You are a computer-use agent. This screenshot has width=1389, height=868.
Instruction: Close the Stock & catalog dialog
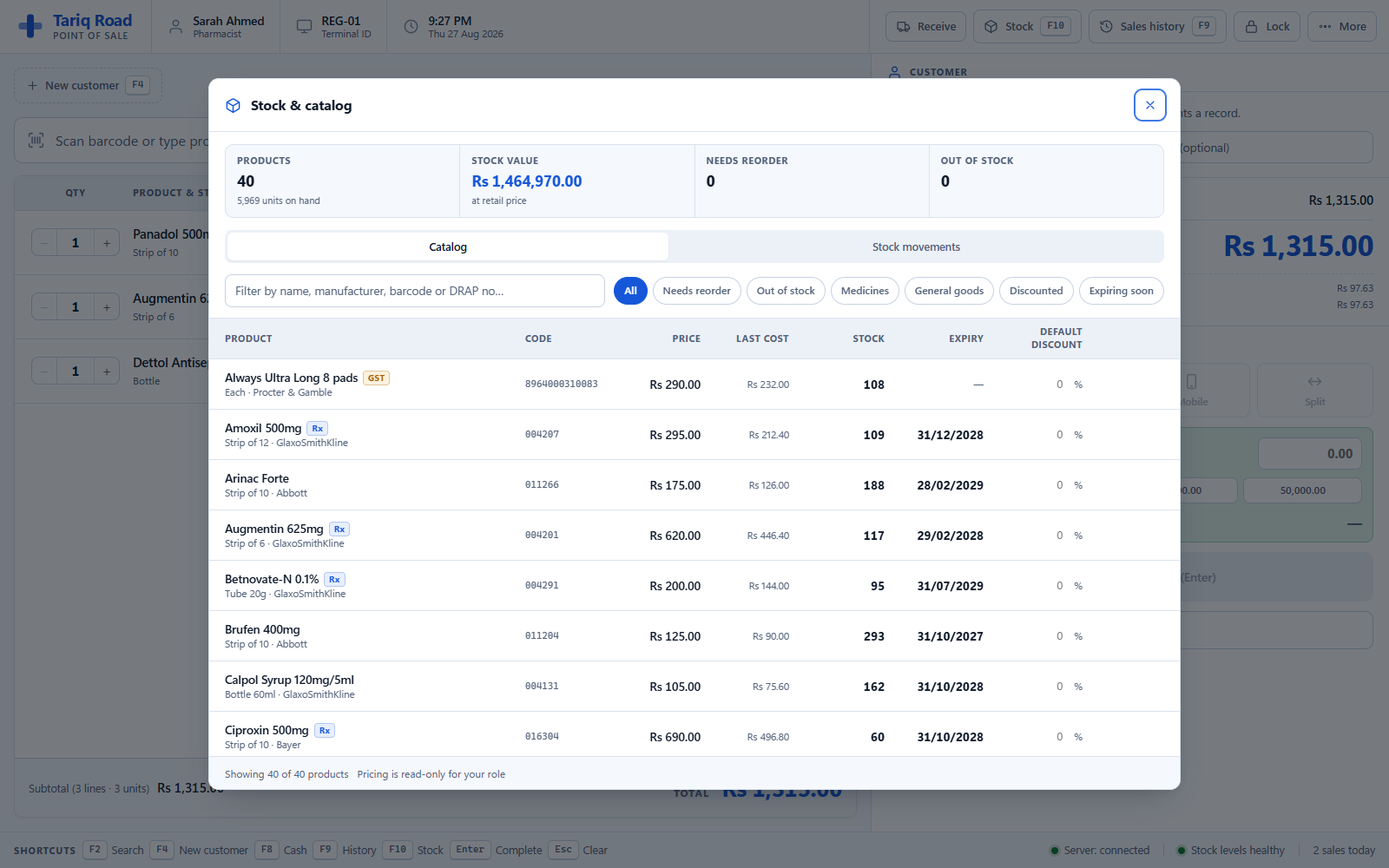1149,105
